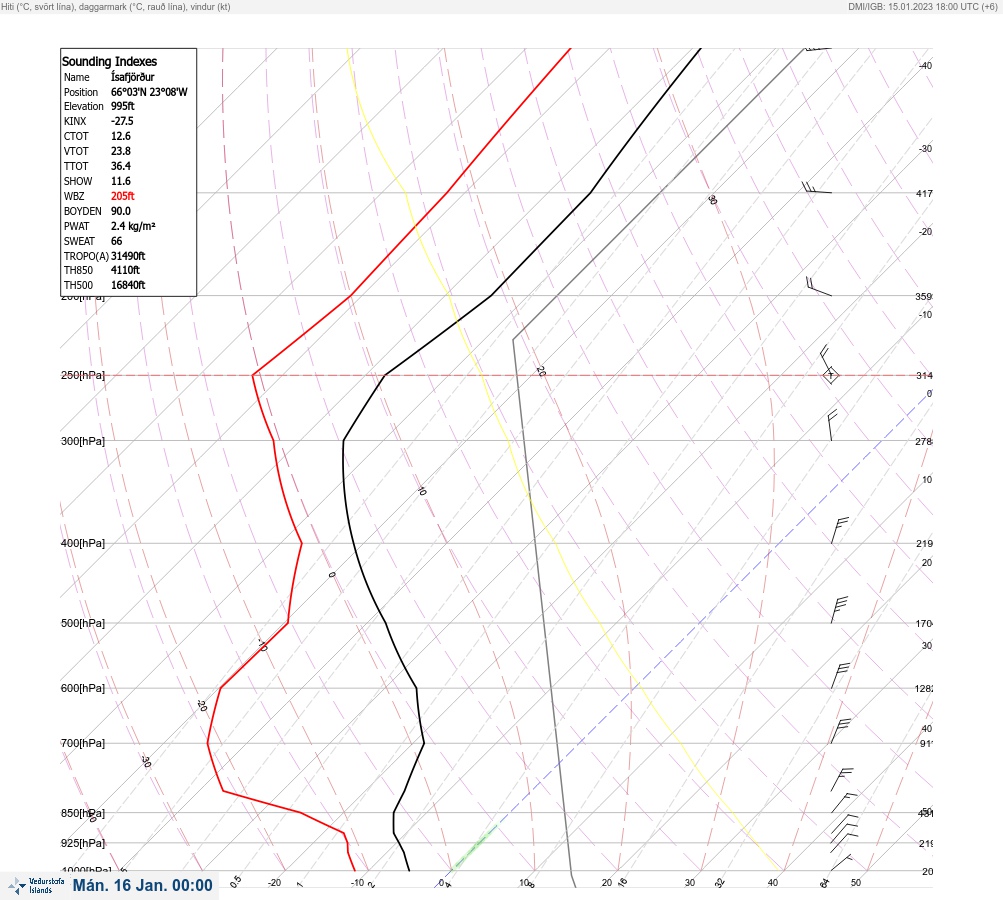
Task: Select the TH850 value 4110ft
Action: coord(125,270)
